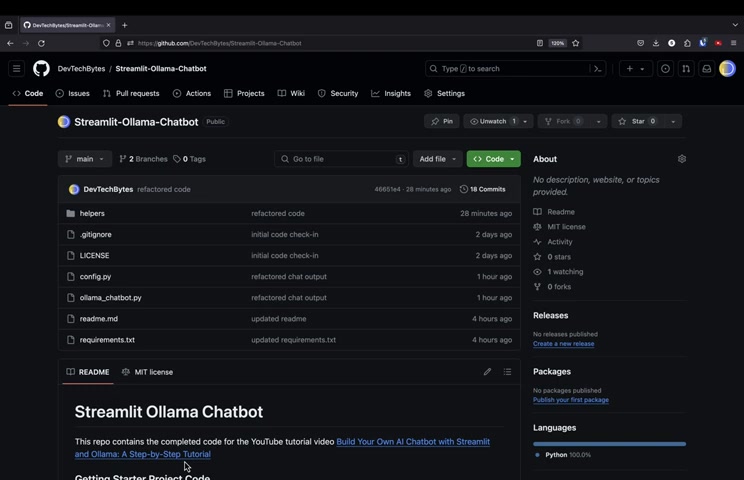
Task: Switch to the Wiki tab
Action: pos(291,93)
